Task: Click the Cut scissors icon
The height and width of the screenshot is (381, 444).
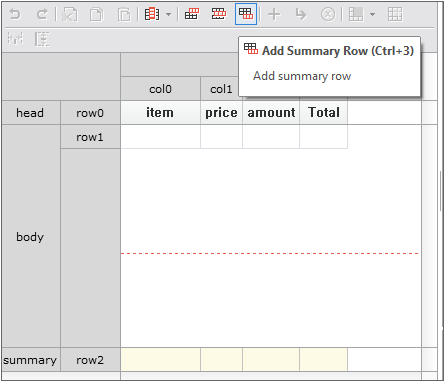Action: 70,14
